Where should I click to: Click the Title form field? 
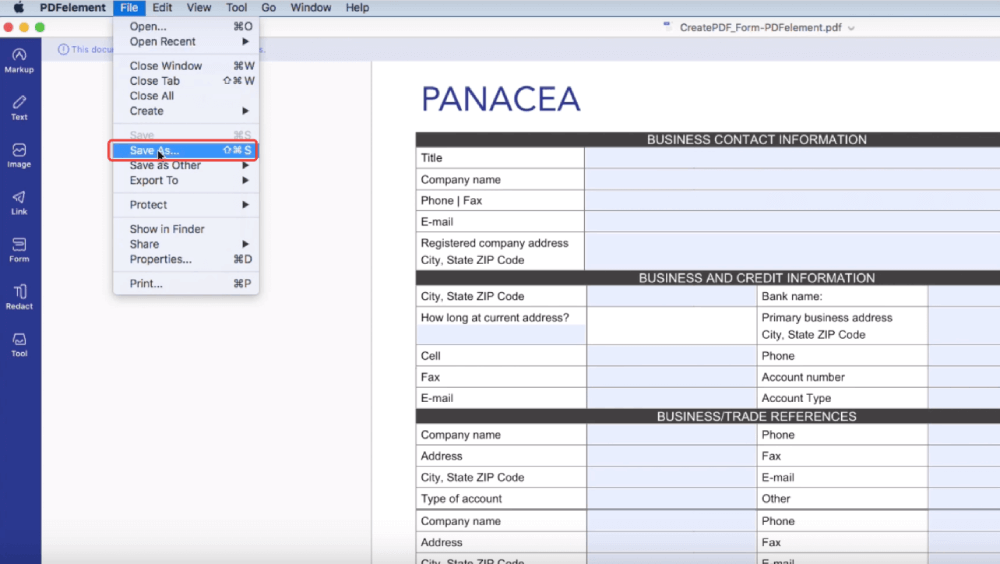pyautogui.click(x=790, y=158)
